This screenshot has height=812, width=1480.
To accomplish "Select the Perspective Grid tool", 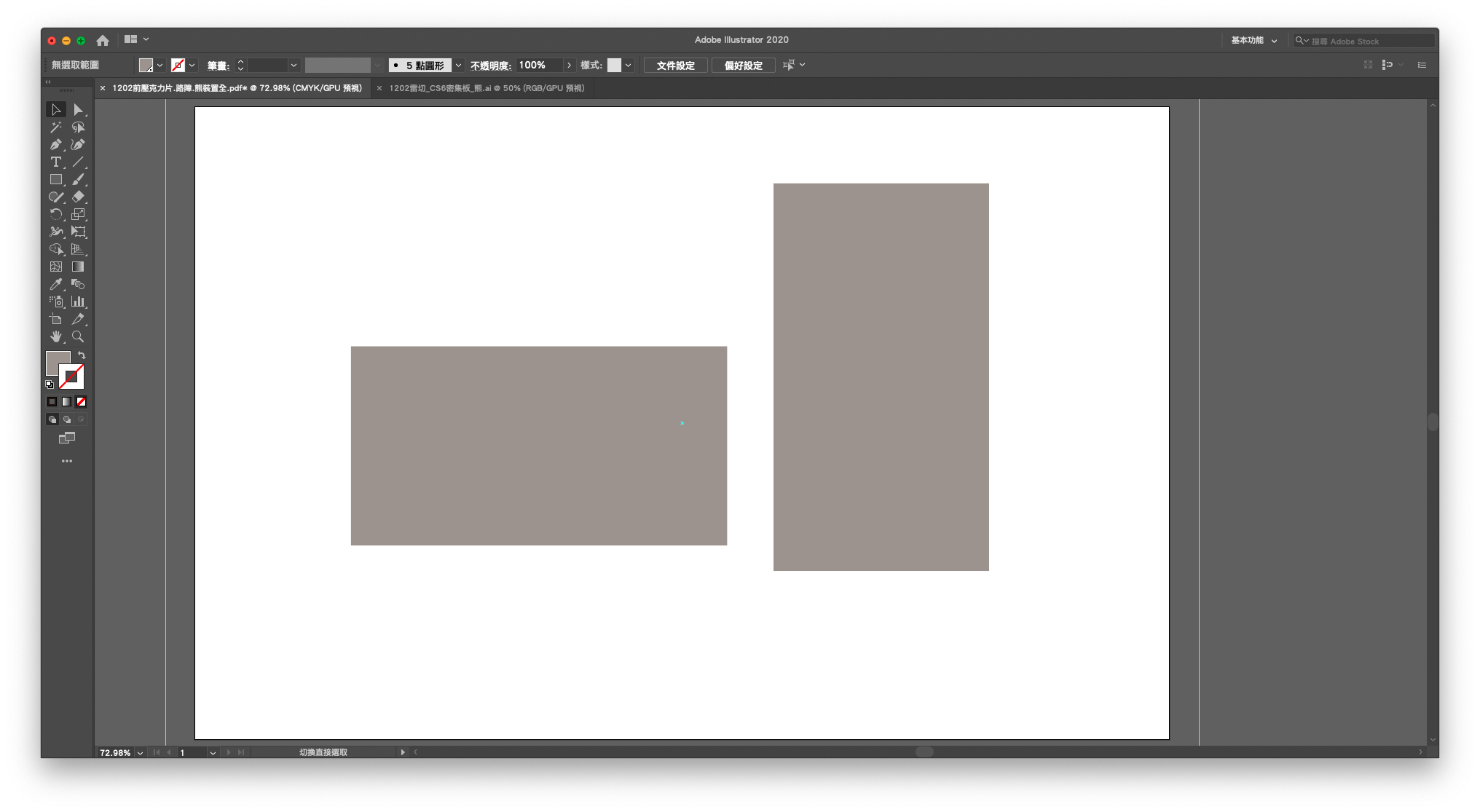I will tap(78, 250).
